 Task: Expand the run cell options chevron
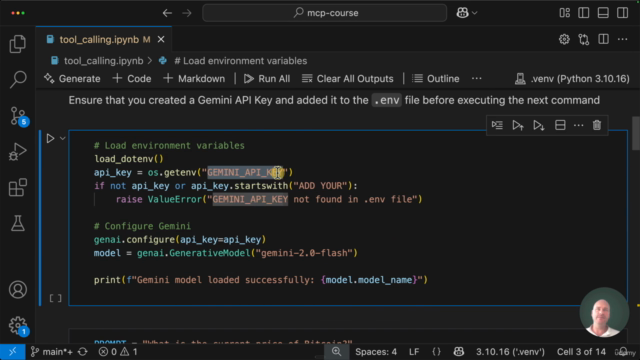tap(62, 138)
